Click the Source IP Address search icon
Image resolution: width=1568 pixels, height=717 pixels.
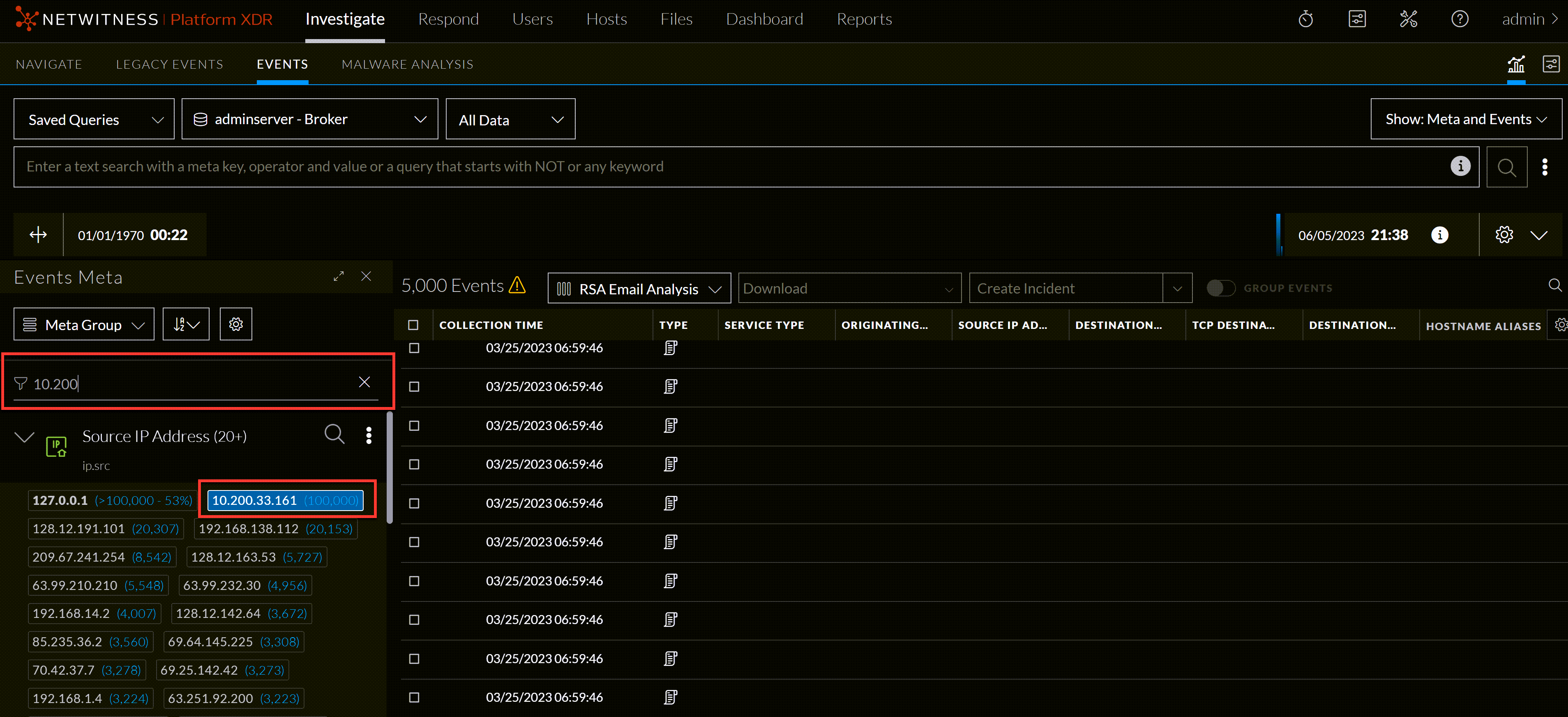(334, 434)
